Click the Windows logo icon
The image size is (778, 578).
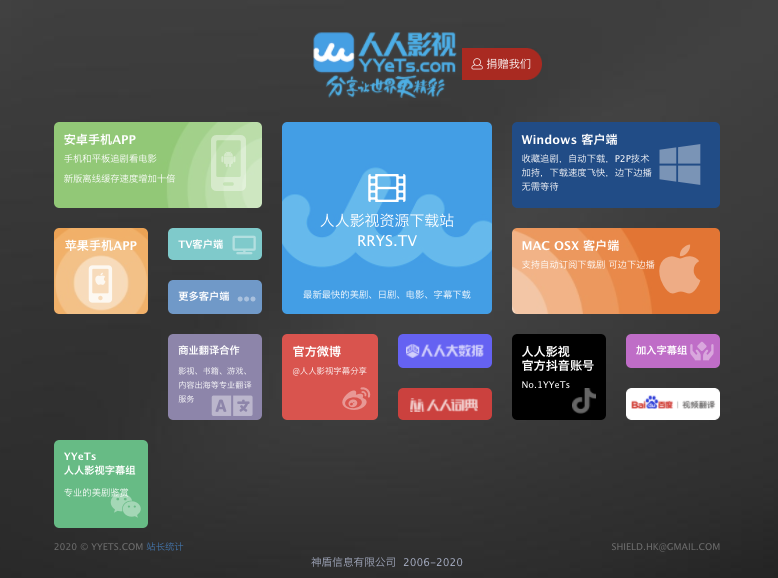680,165
